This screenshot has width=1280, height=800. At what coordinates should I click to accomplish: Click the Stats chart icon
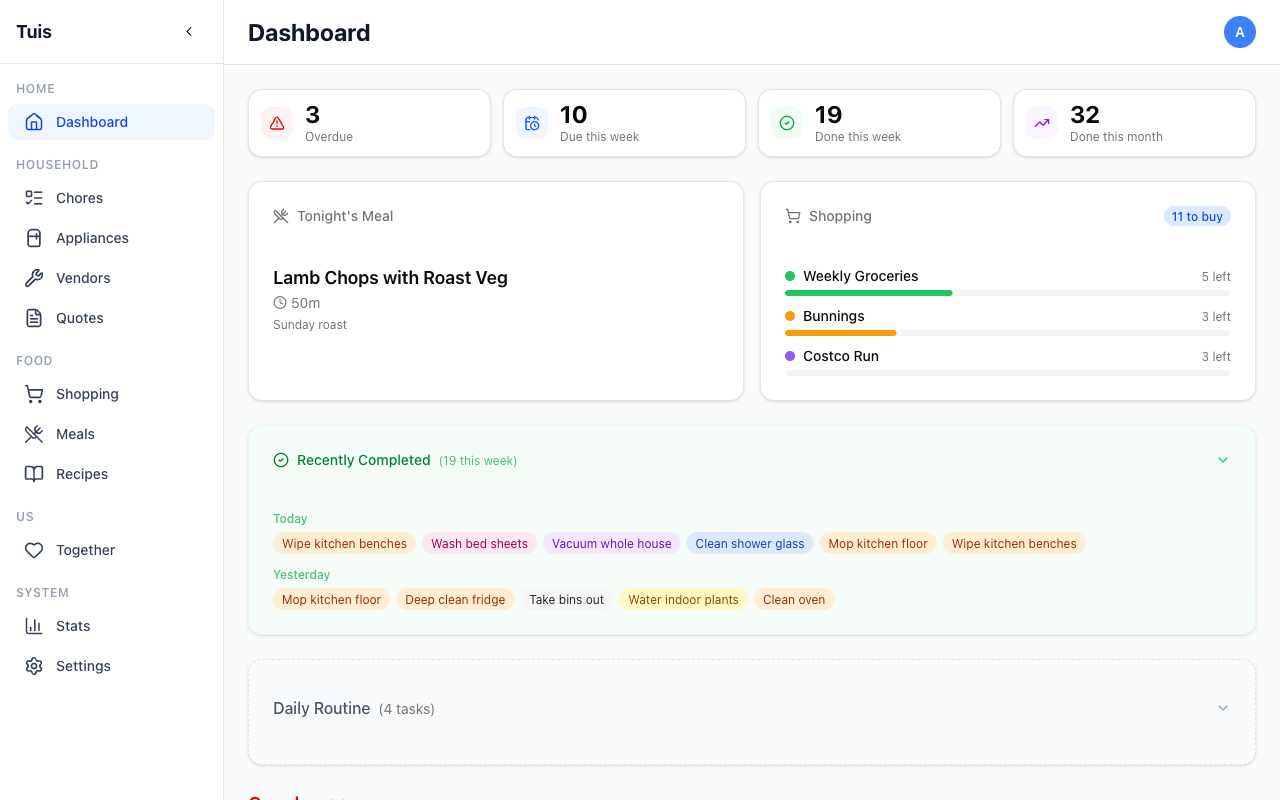coord(34,625)
